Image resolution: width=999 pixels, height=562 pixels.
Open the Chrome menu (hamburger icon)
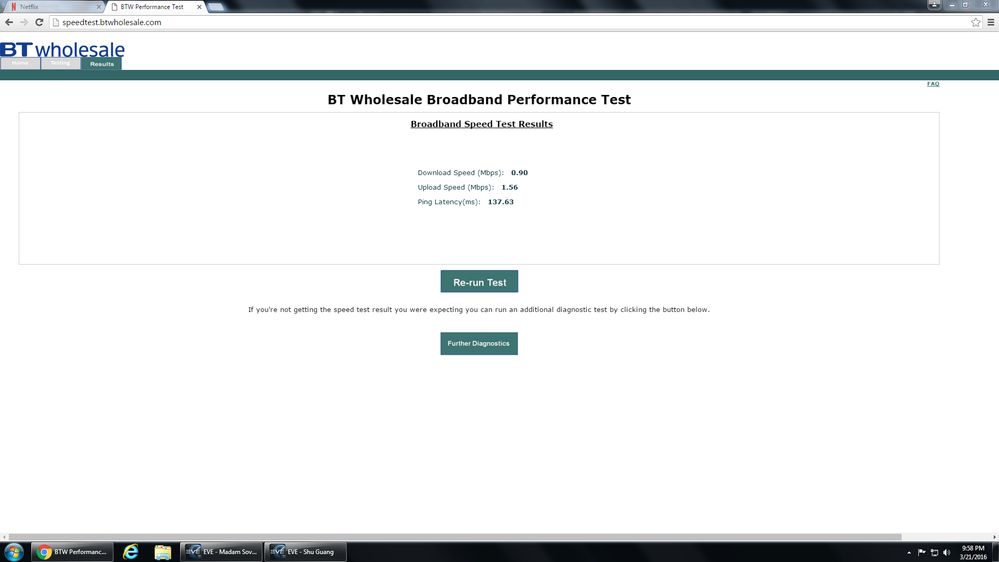991,22
